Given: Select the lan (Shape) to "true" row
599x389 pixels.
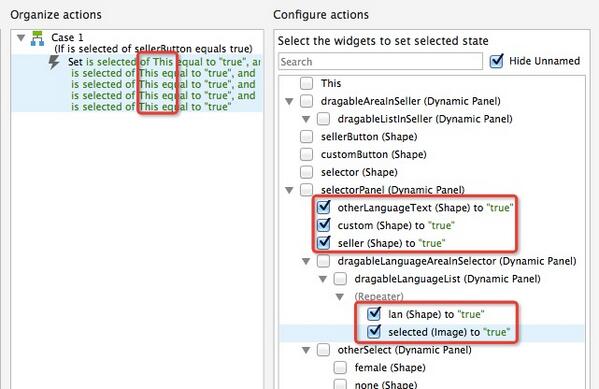Looking at the screenshot, I should pyautogui.click(x=436, y=314).
